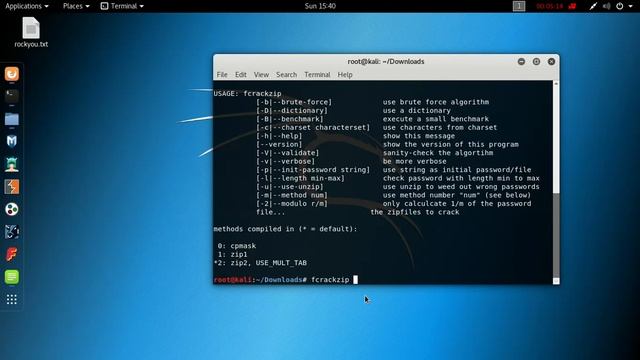Open the Files manager dock icon
640x360 pixels.
(12, 119)
